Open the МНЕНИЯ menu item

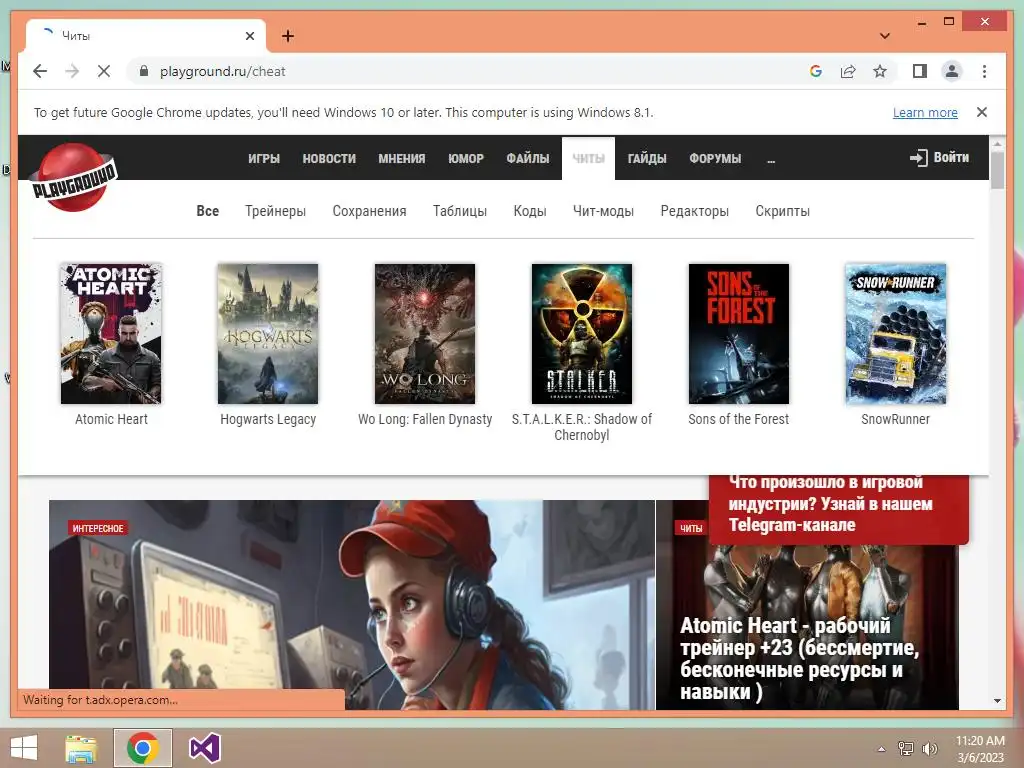point(402,159)
